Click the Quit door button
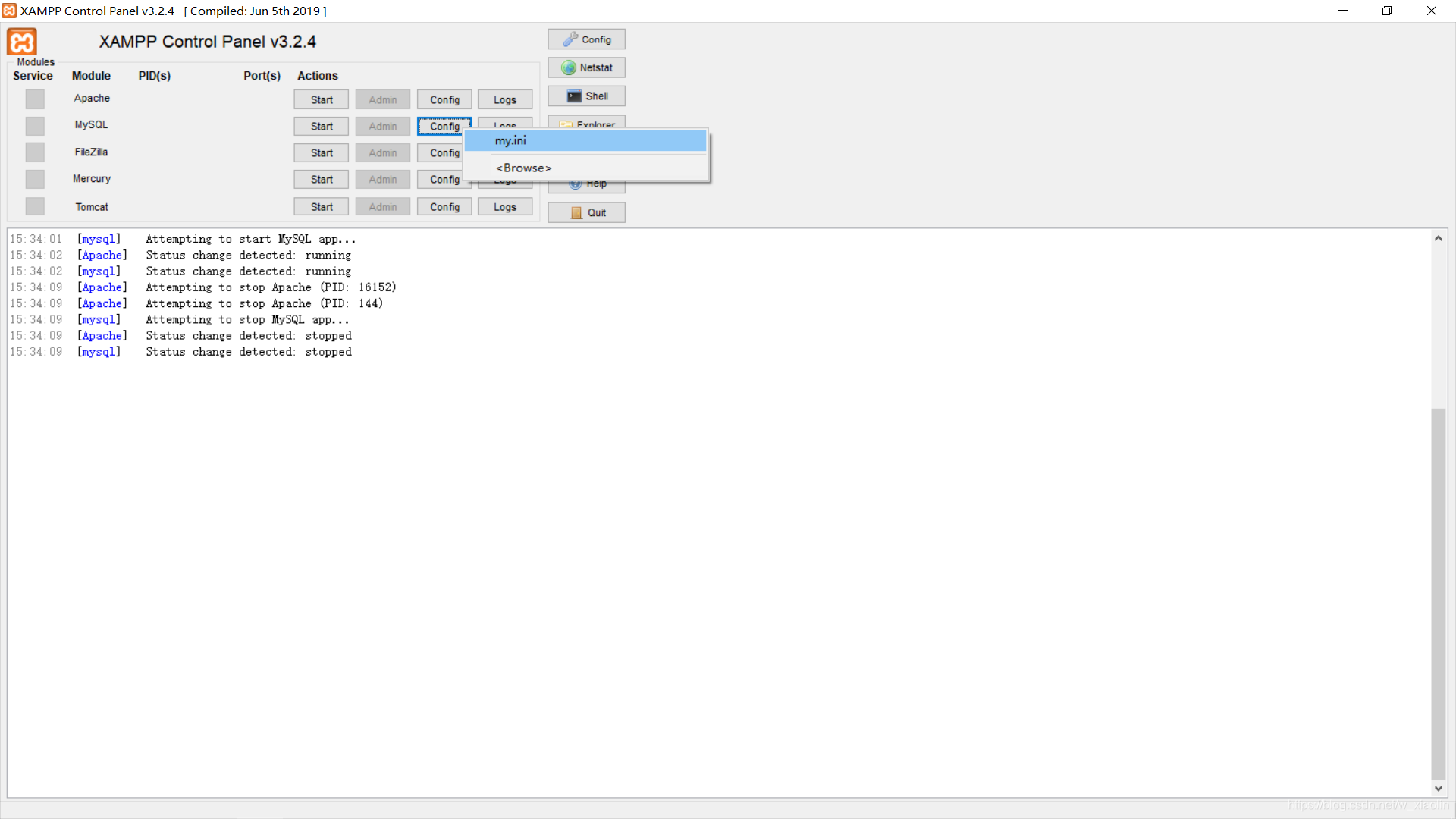Screen dimensions: 1456x819 [586, 212]
